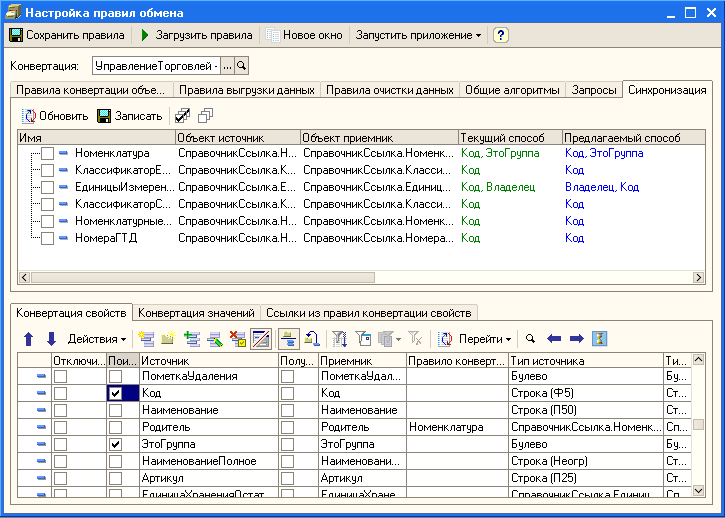Click the Имя column header
The width and height of the screenshot is (725, 518).
[x=97, y=138]
